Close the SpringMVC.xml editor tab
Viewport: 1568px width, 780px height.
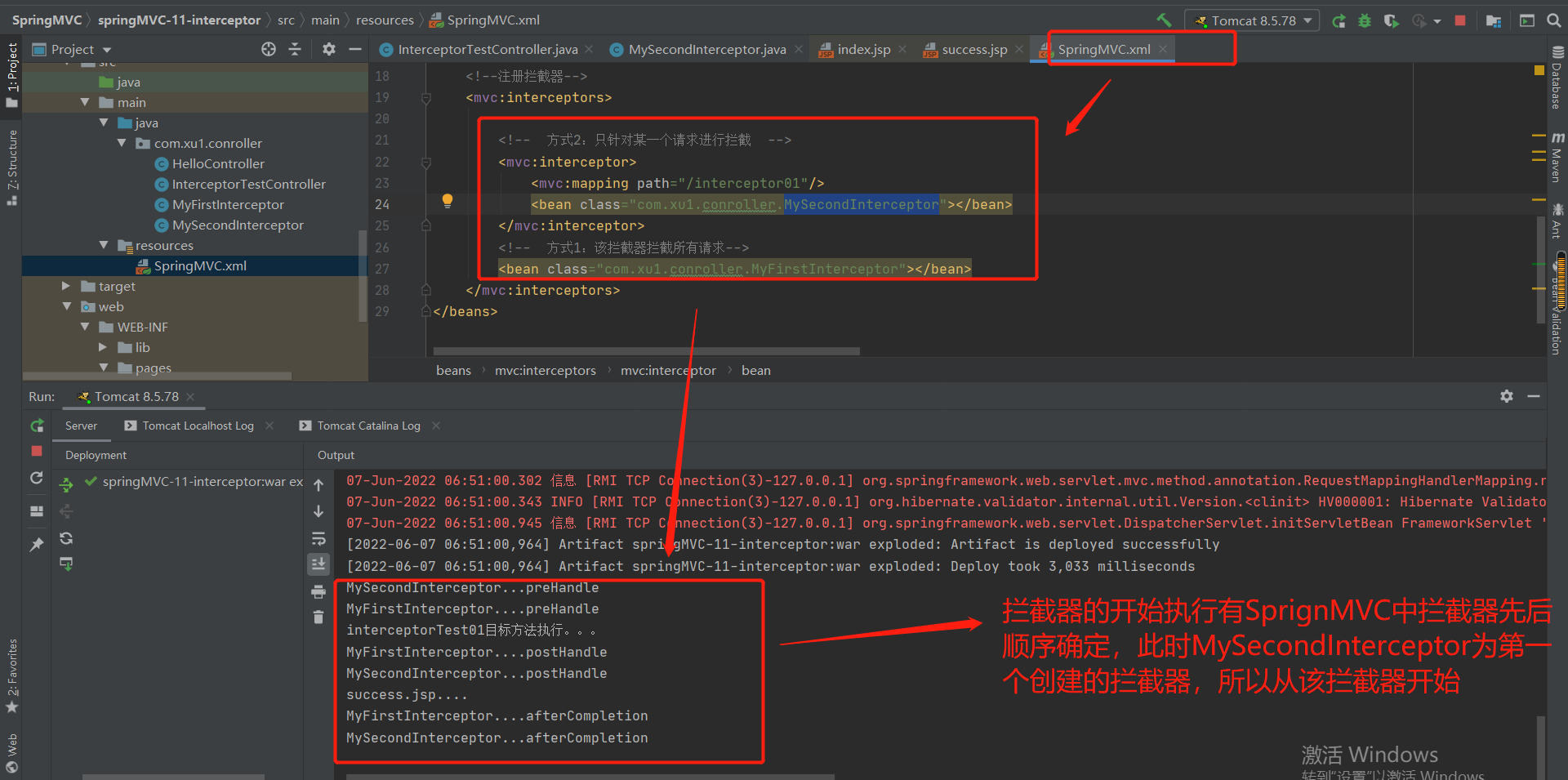(1162, 49)
